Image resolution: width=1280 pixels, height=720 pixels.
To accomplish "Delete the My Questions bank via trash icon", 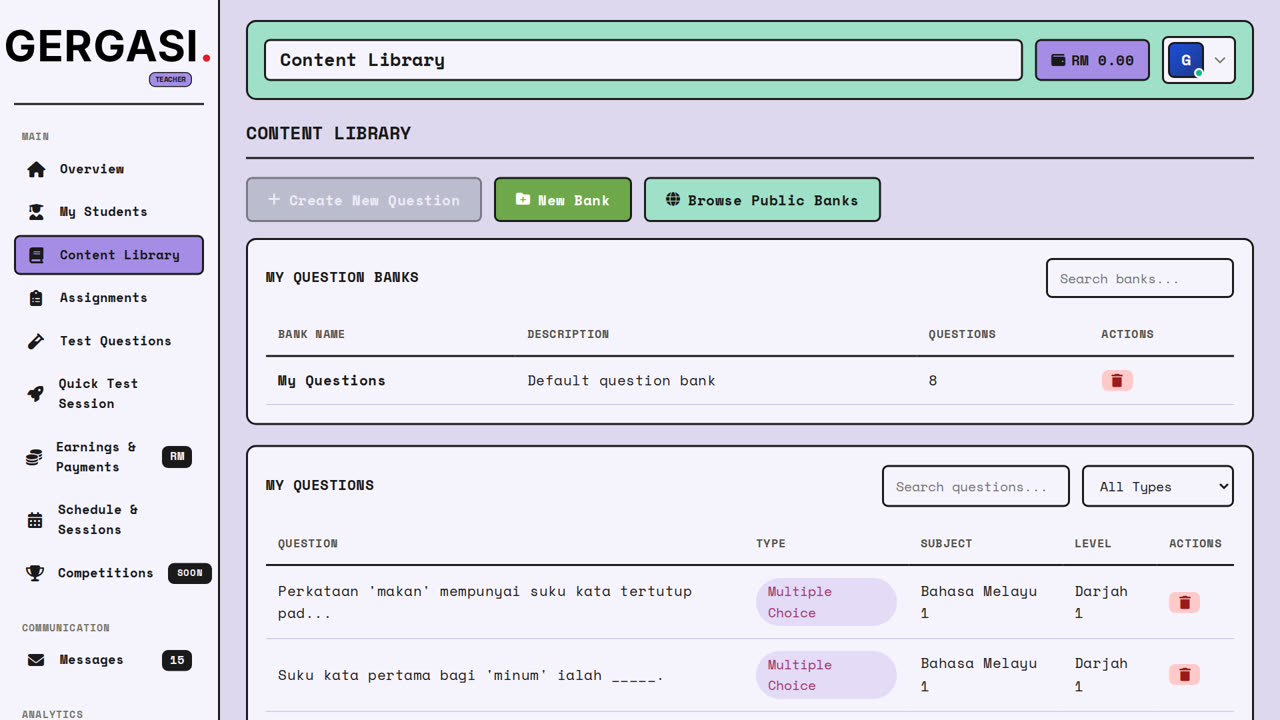I will point(1117,381).
